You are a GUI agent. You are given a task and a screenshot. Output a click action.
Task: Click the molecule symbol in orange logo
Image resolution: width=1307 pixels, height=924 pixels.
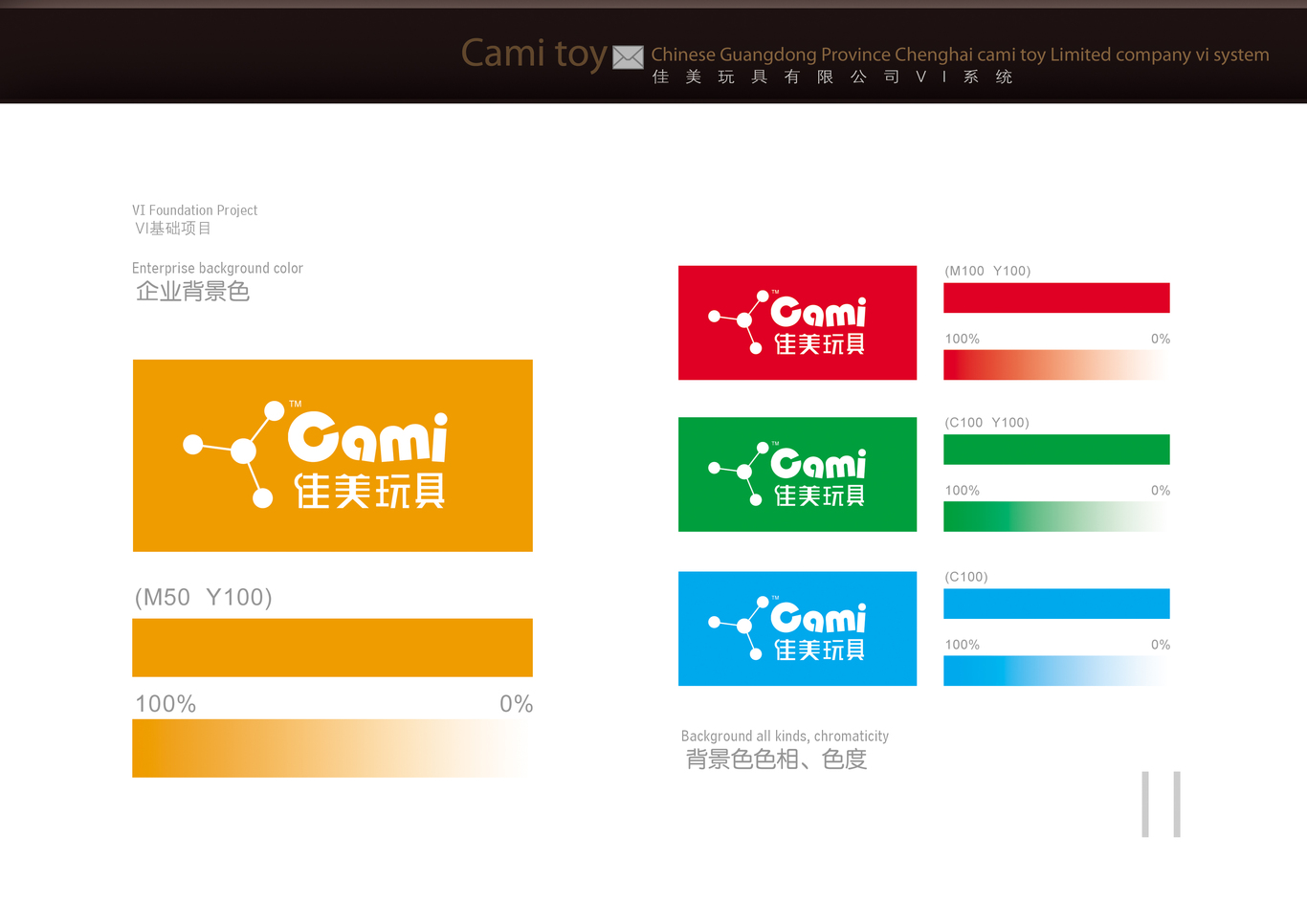tap(234, 453)
